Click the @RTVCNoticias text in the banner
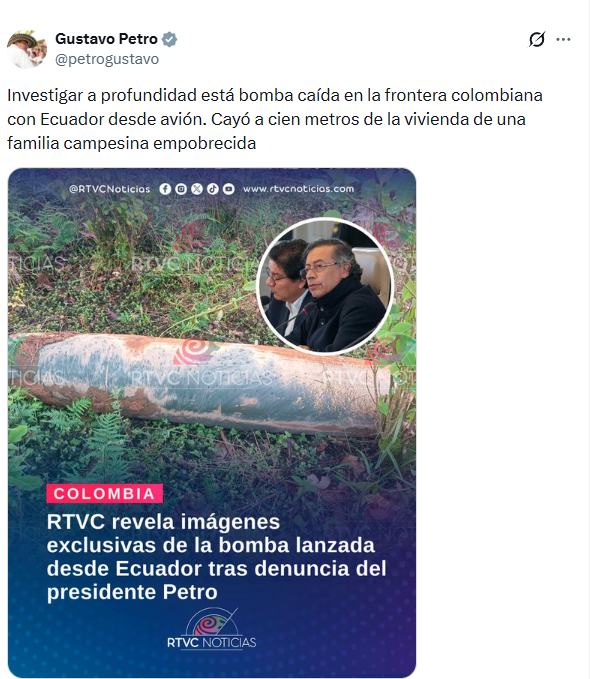This screenshot has width=590, height=679. click(x=110, y=189)
